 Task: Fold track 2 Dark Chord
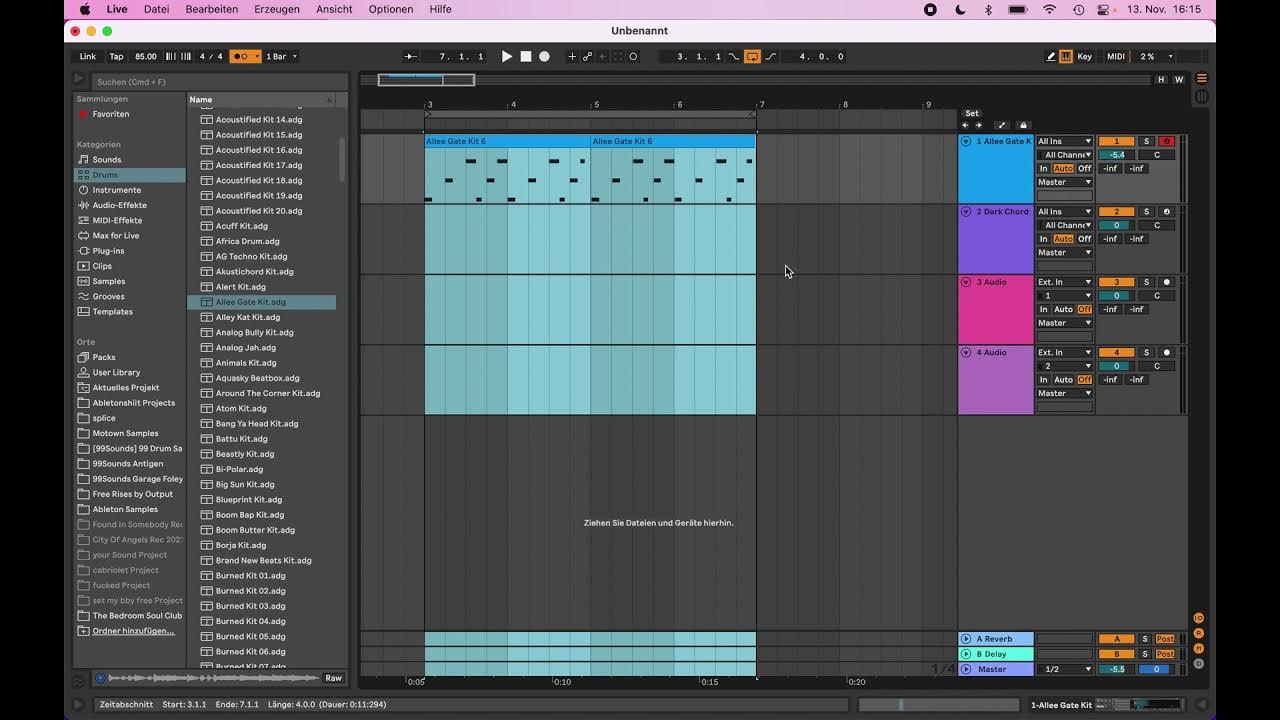pyautogui.click(x=966, y=212)
